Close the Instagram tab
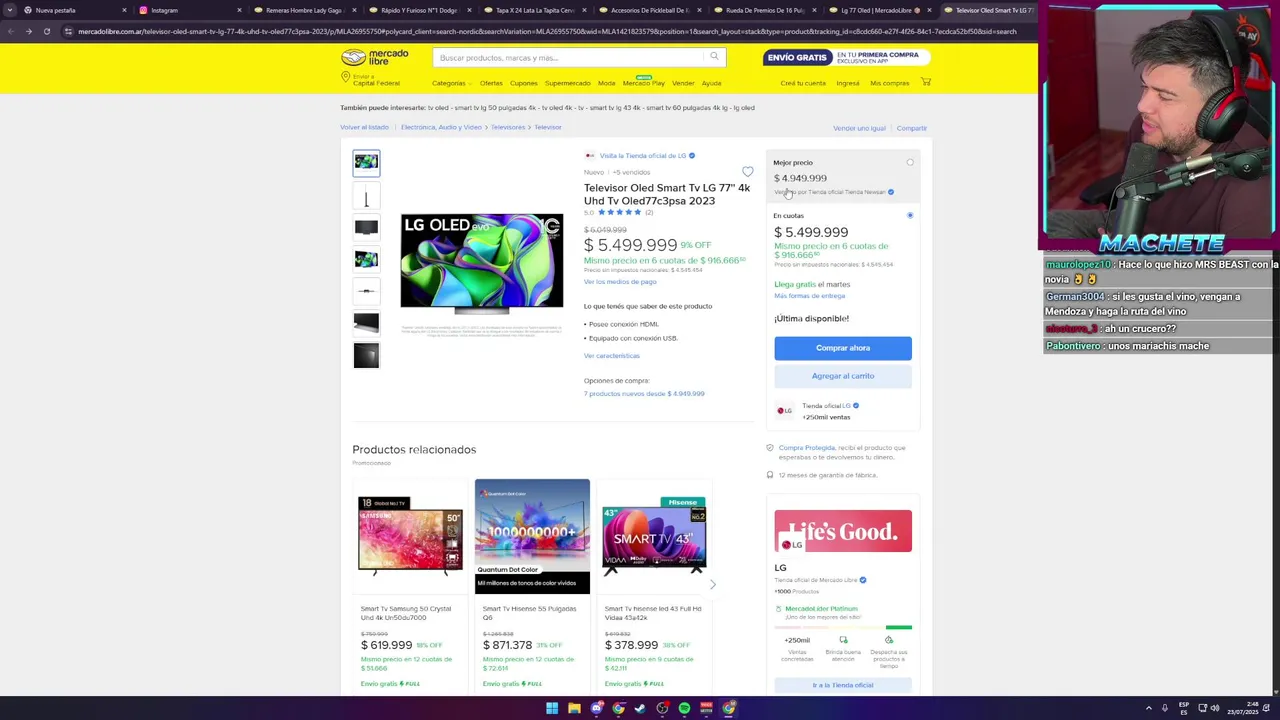This screenshot has width=1280, height=720. coord(239,10)
